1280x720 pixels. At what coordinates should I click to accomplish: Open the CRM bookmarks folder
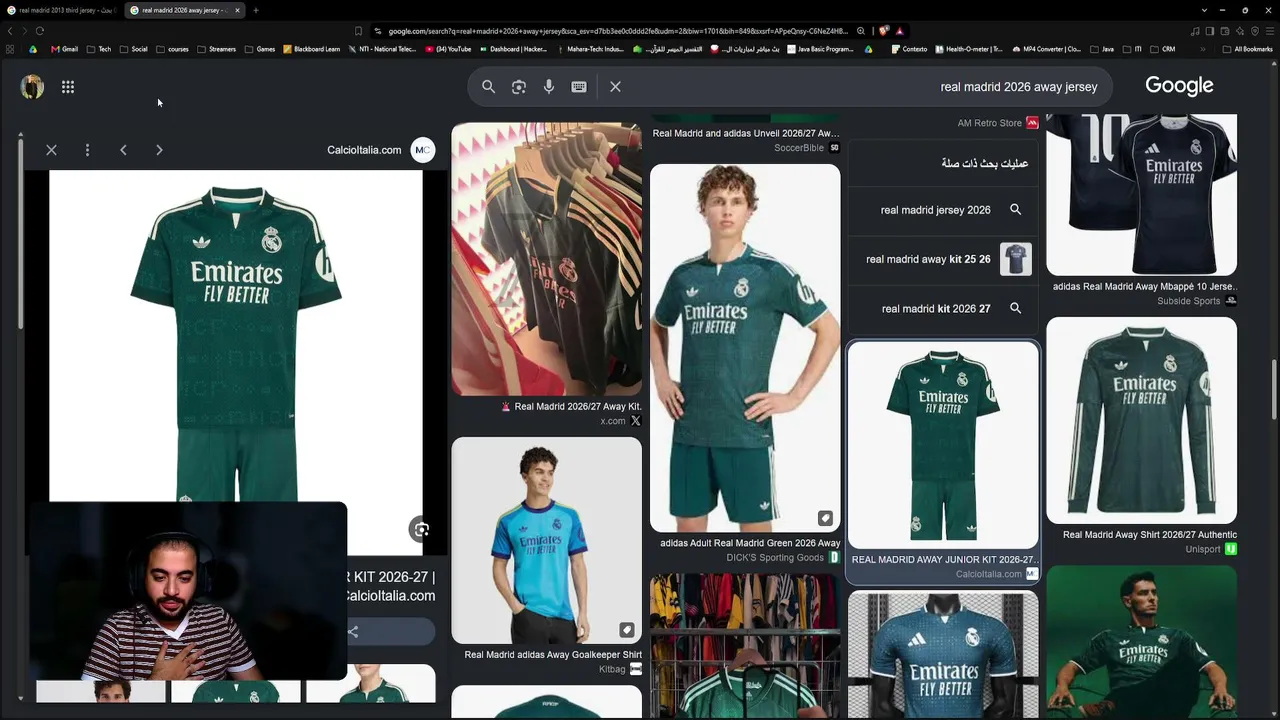(1163, 49)
